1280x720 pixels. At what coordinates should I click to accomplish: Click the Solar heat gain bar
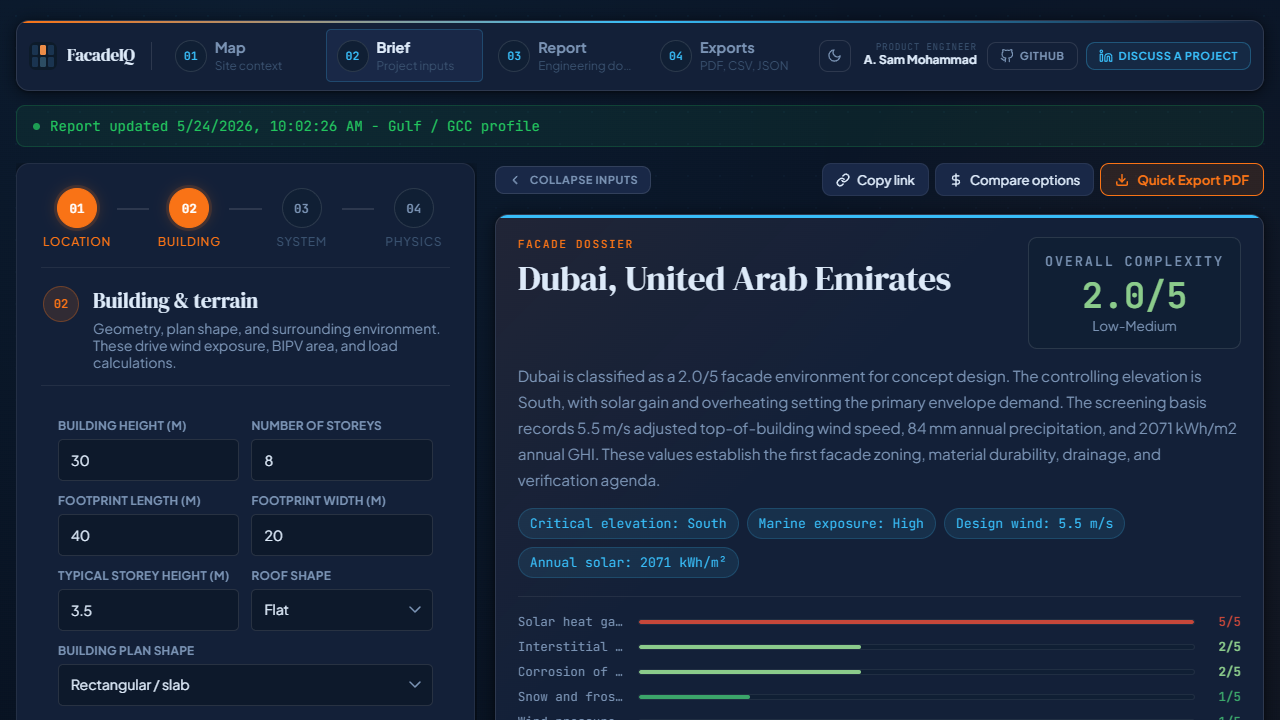pyautogui.click(x=916, y=622)
